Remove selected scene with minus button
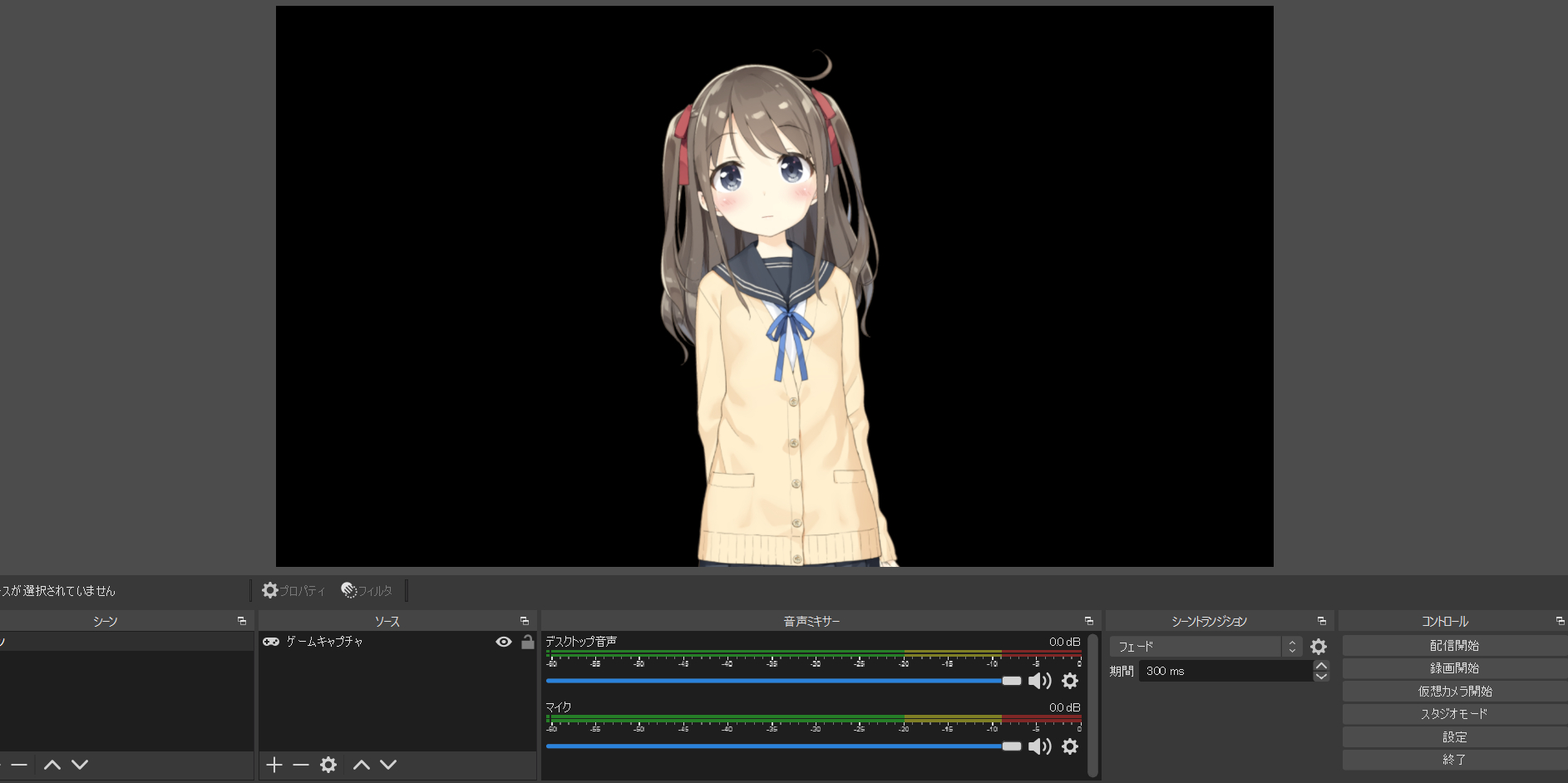 19,765
